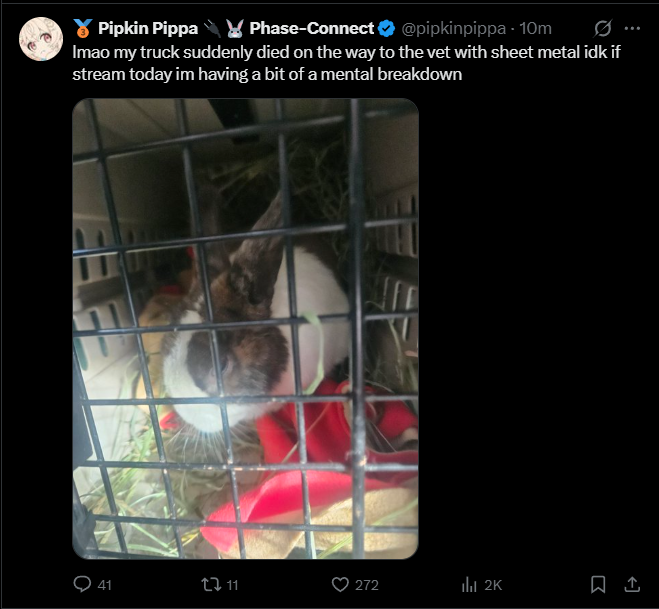Click the 41 replies count
Viewport: 659px width, 609px height.
pyautogui.click(x=105, y=585)
